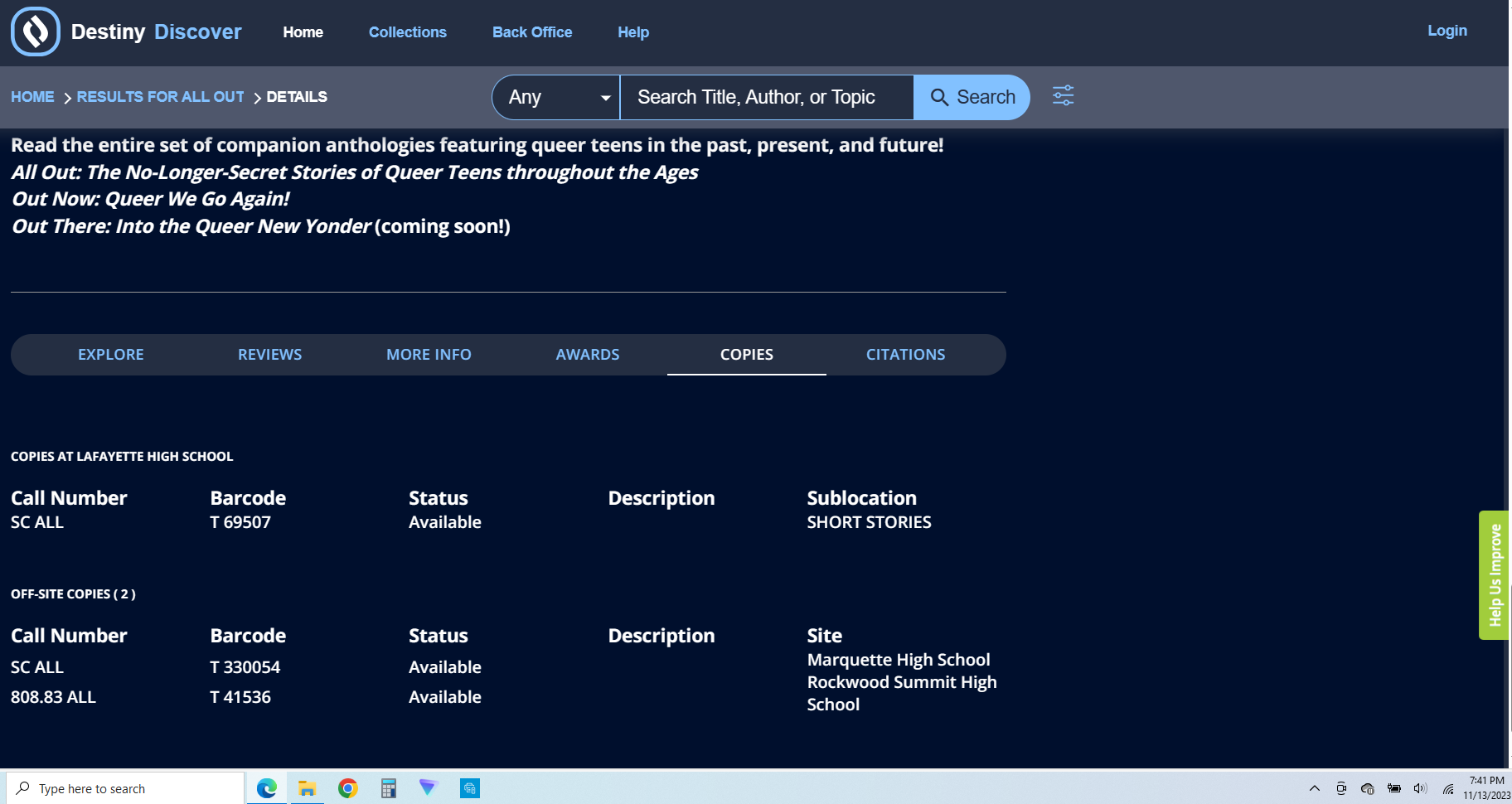Open the advanced search filters icon

coord(1063,96)
